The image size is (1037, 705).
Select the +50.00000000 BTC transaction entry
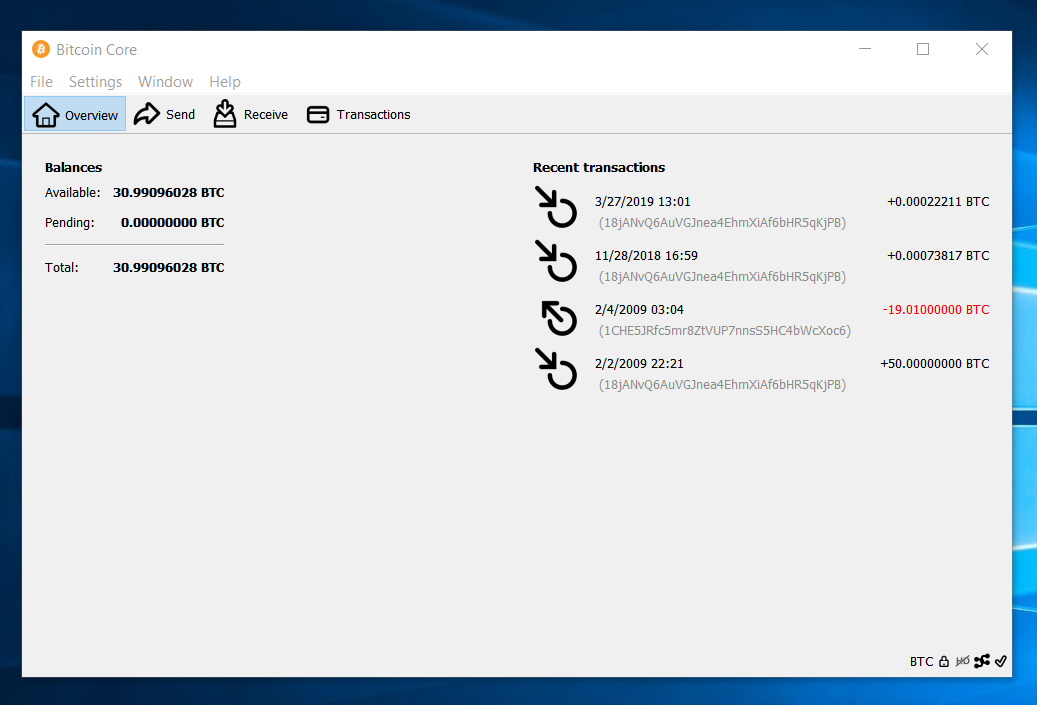(934, 364)
